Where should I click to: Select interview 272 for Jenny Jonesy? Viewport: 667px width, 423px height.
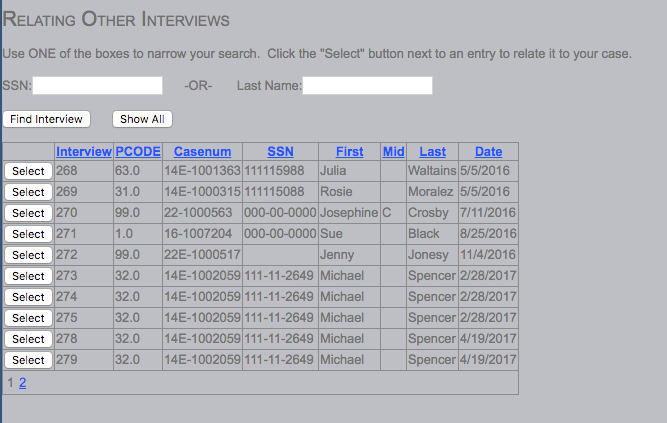(28, 255)
